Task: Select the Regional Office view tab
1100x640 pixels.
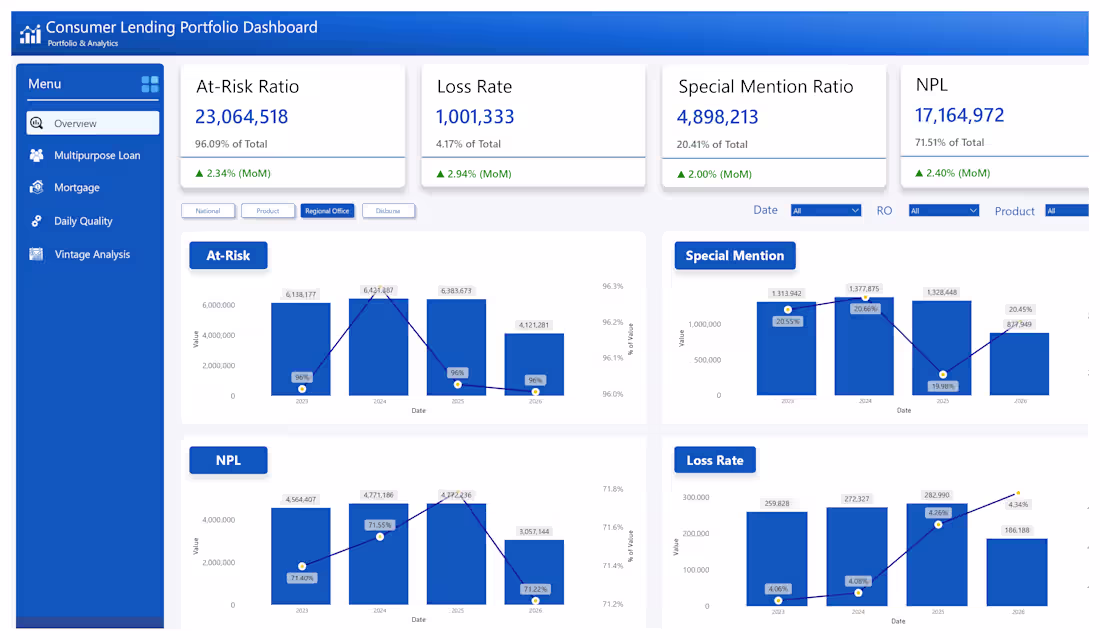Action: coord(327,211)
